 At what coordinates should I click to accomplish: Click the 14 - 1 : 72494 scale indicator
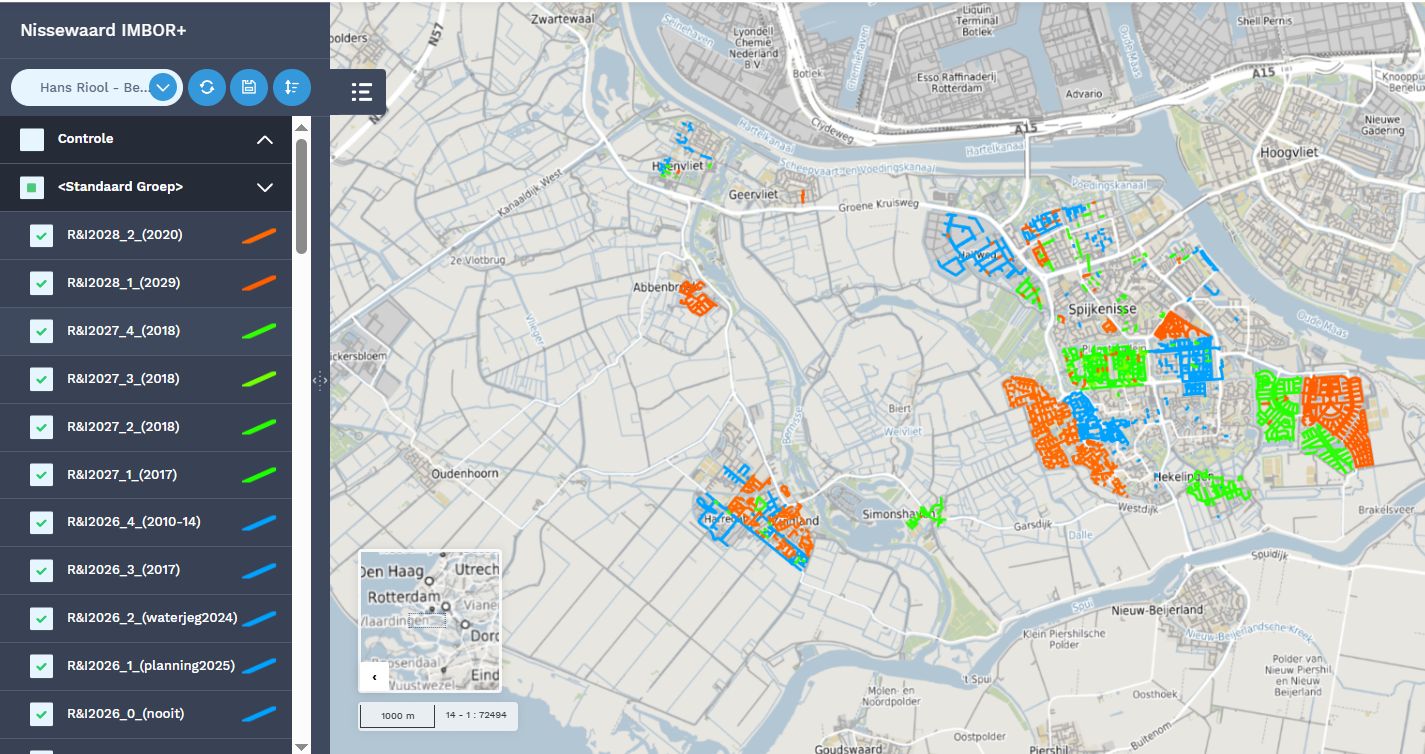point(475,715)
